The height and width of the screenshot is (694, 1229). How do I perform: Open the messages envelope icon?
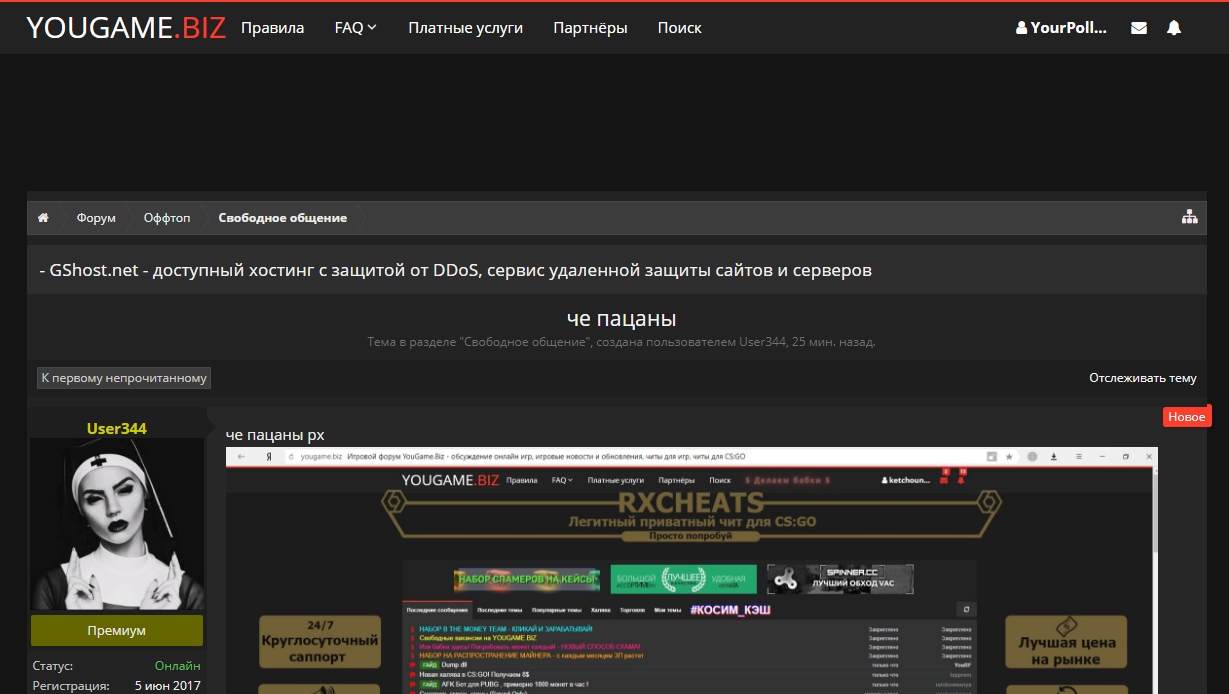(1139, 28)
